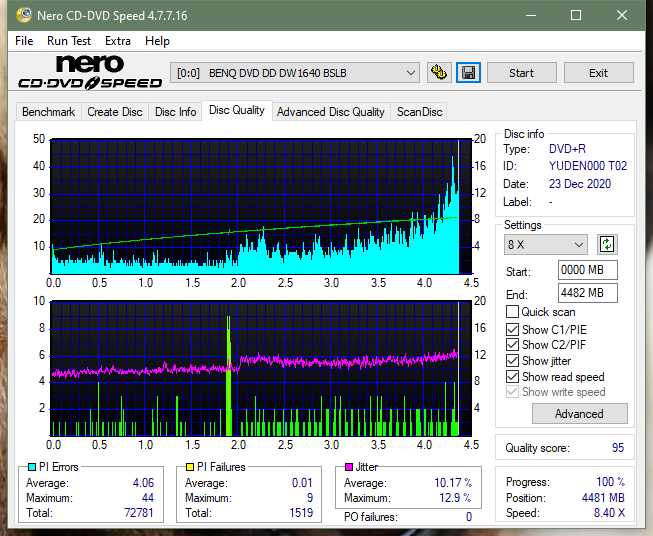Select the Disc Quality tab
Image resolution: width=653 pixels, height=536 pixels.
tap(237, 110)
